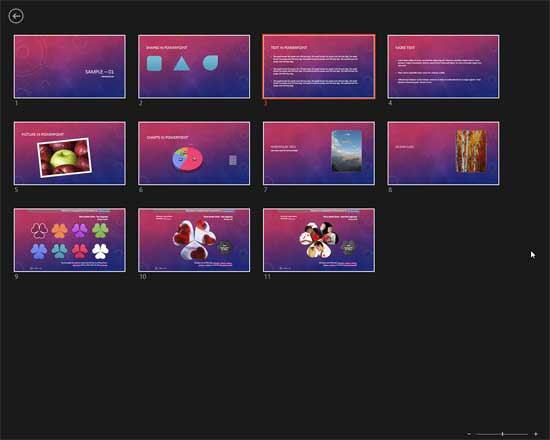Screen dimensions: 550x440
Task: Open slide 6 with the pie chart
Action: pos(194,153)
